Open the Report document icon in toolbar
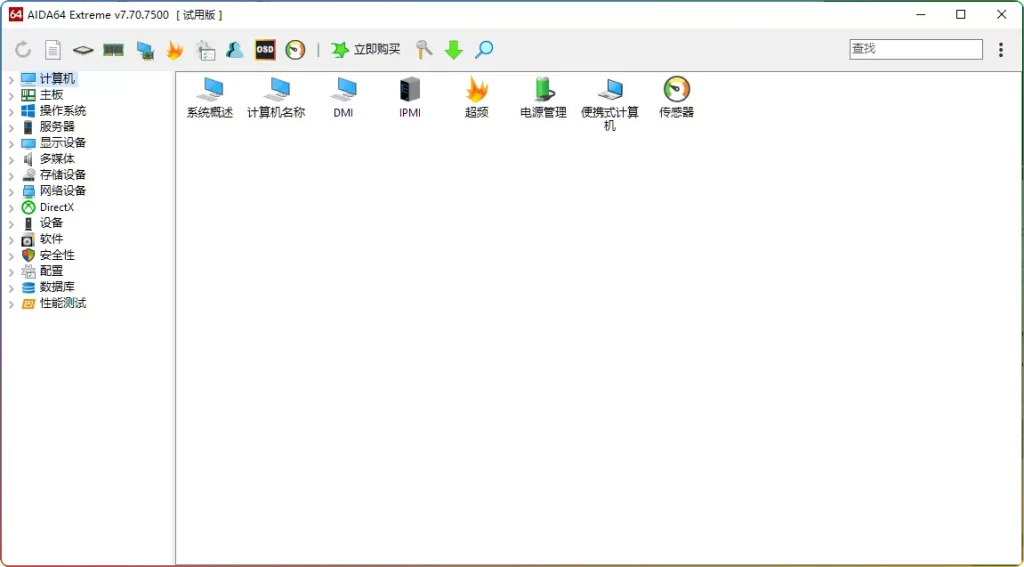The height and width of the screenshot is (567, 1024). tap(53, 50)
